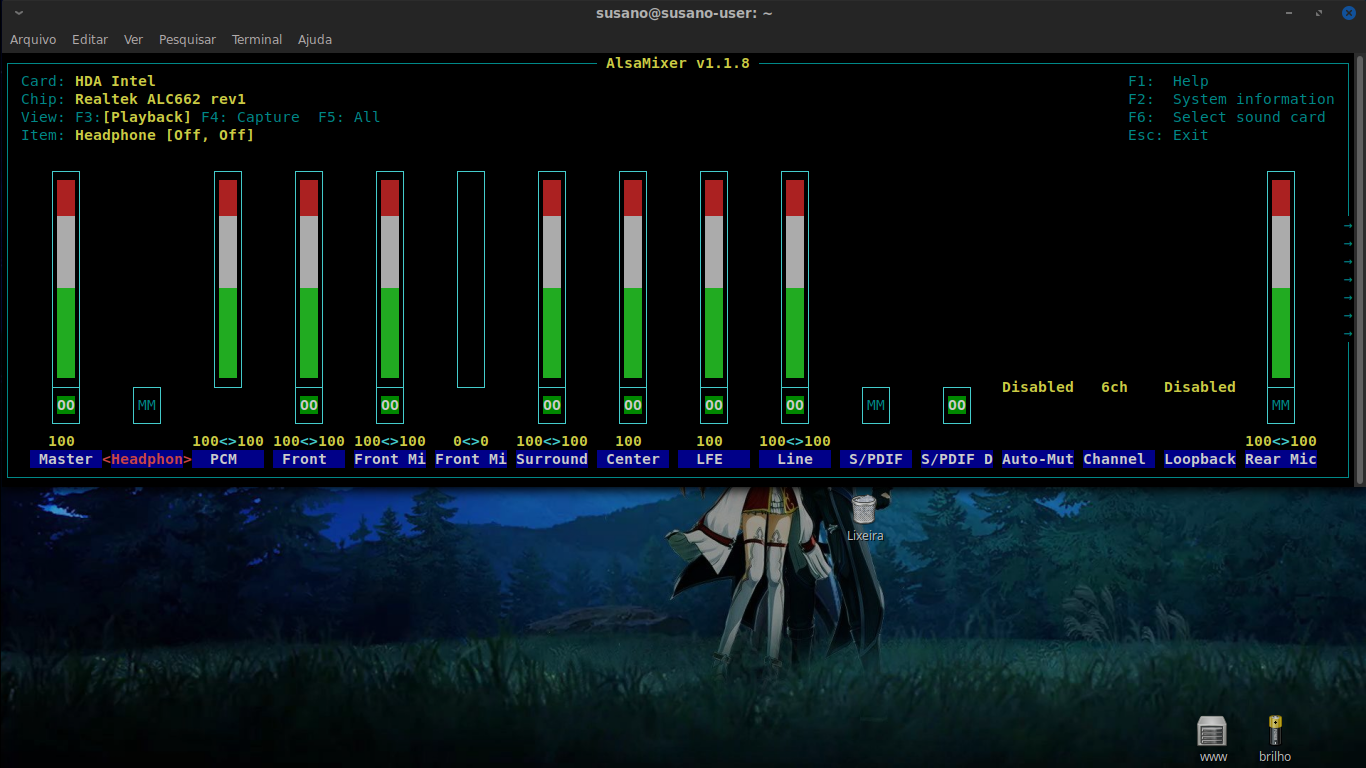This screenshot has height=768, width=1366.
Task: Select the Front channel label
Action: (309, 459)
